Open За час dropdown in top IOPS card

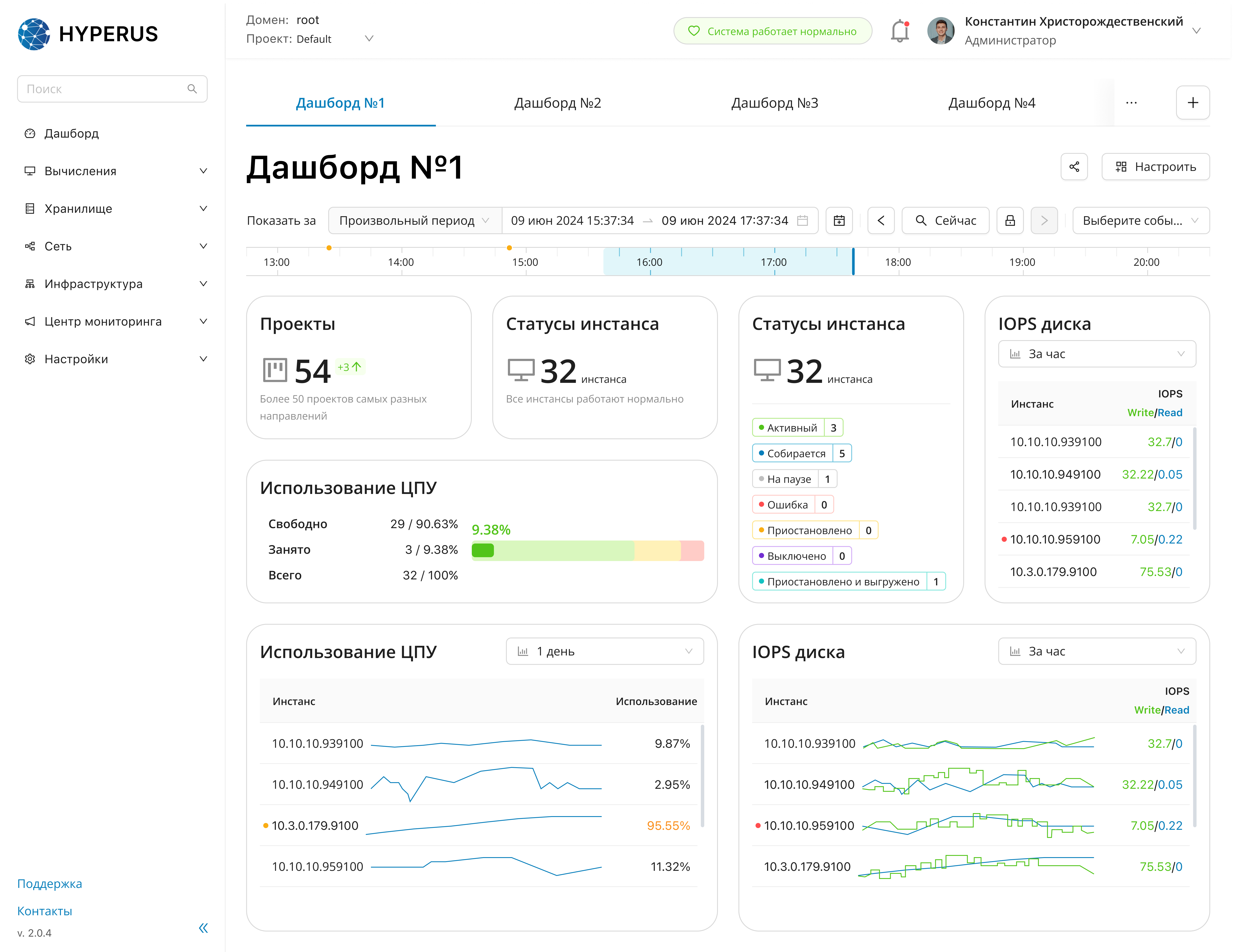pos(1097,354)
